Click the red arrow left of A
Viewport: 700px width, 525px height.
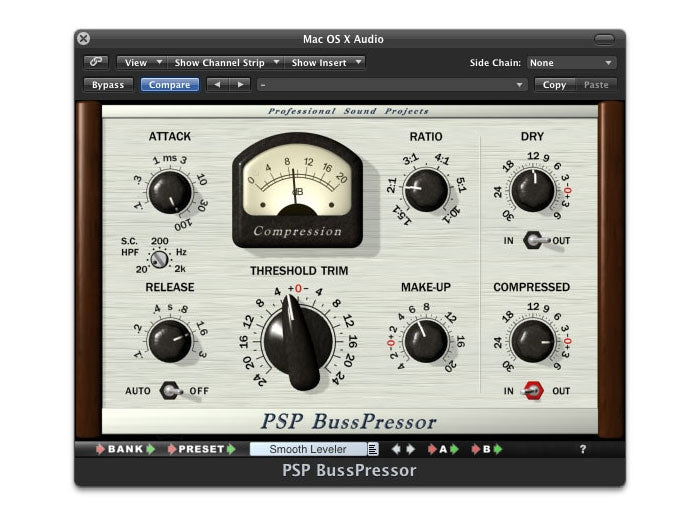432,450
